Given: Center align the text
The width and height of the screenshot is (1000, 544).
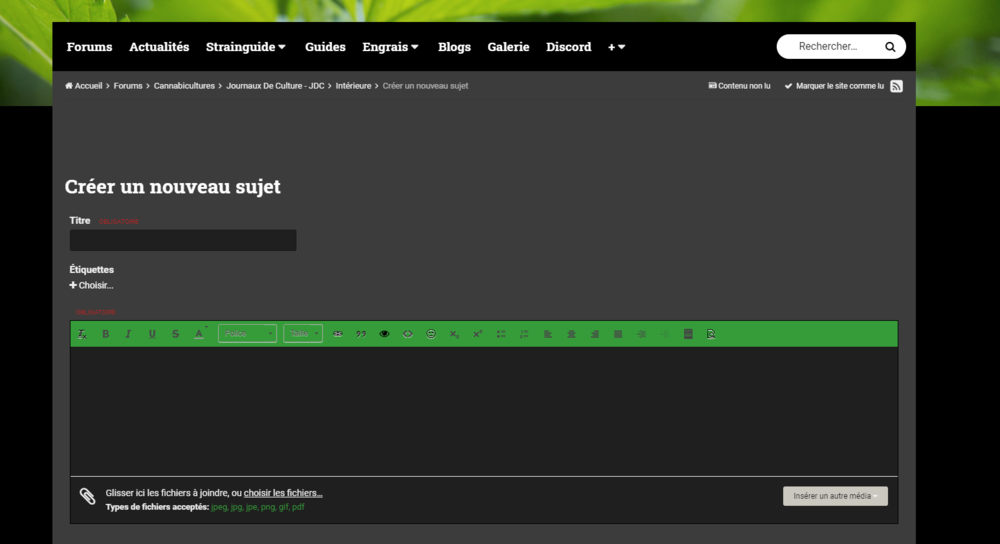Looking at the screenshot, I should click(571, 334).
